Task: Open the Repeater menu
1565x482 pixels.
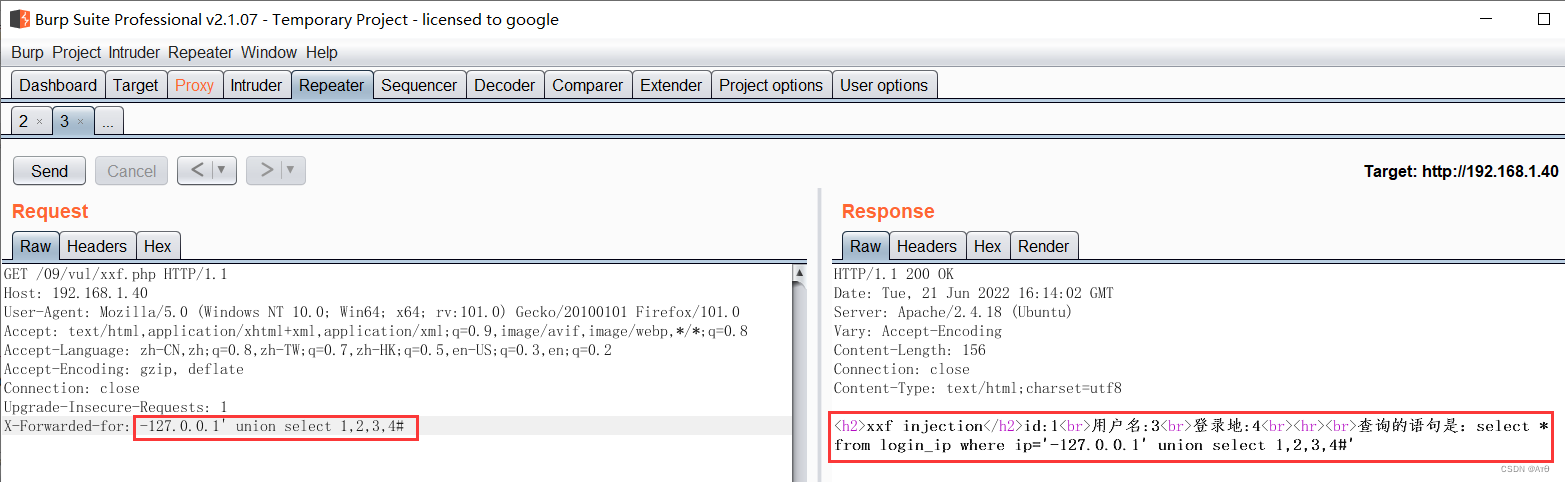Action: tap(200, 52)
